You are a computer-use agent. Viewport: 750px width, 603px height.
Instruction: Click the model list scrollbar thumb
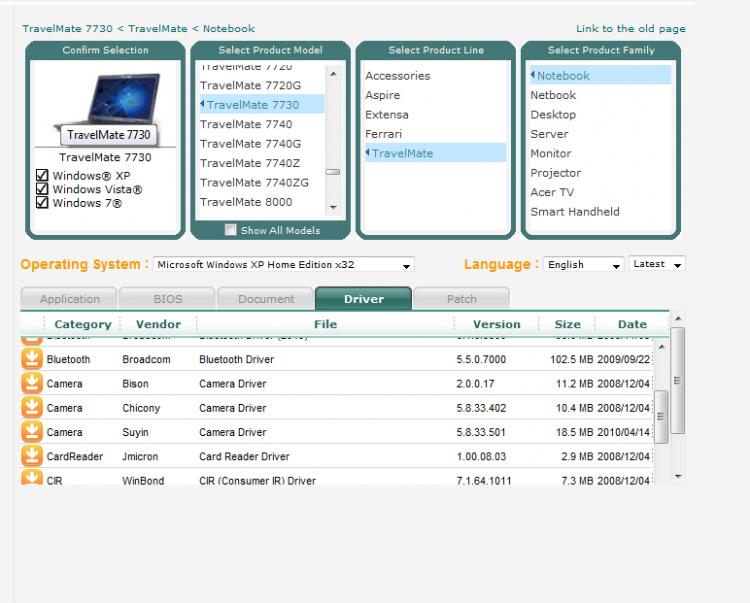coord(333,172)
